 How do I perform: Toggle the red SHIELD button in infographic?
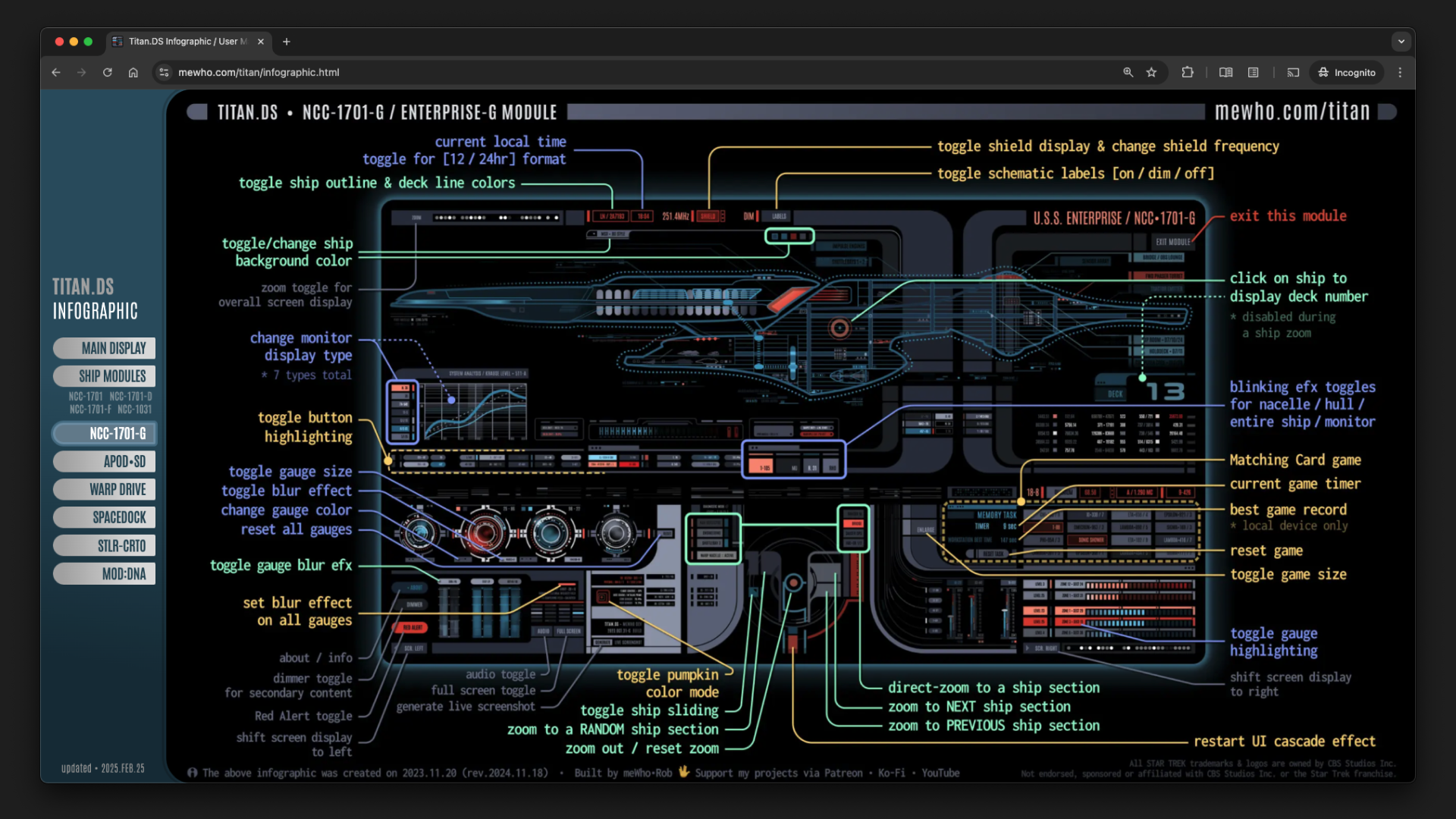(708, 216)
